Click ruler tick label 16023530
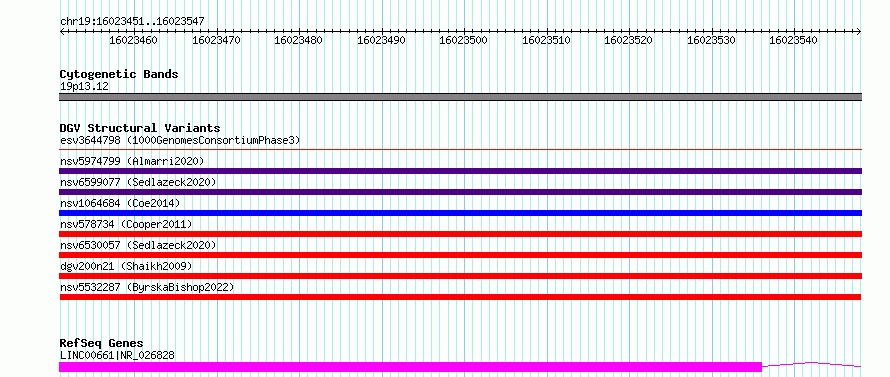890x377 pixels. pyautogui.click(x=711, y=40)
